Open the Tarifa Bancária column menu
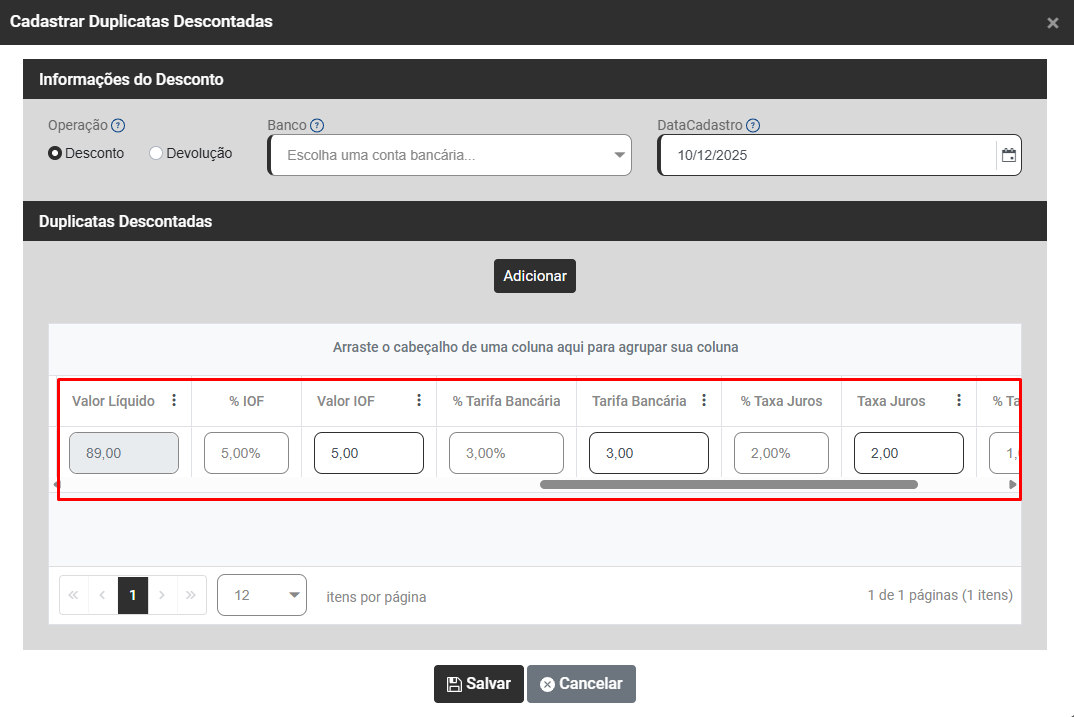The height and width of the screenshot is (717, 1074). pyautogui.click(x=704, y=401)
